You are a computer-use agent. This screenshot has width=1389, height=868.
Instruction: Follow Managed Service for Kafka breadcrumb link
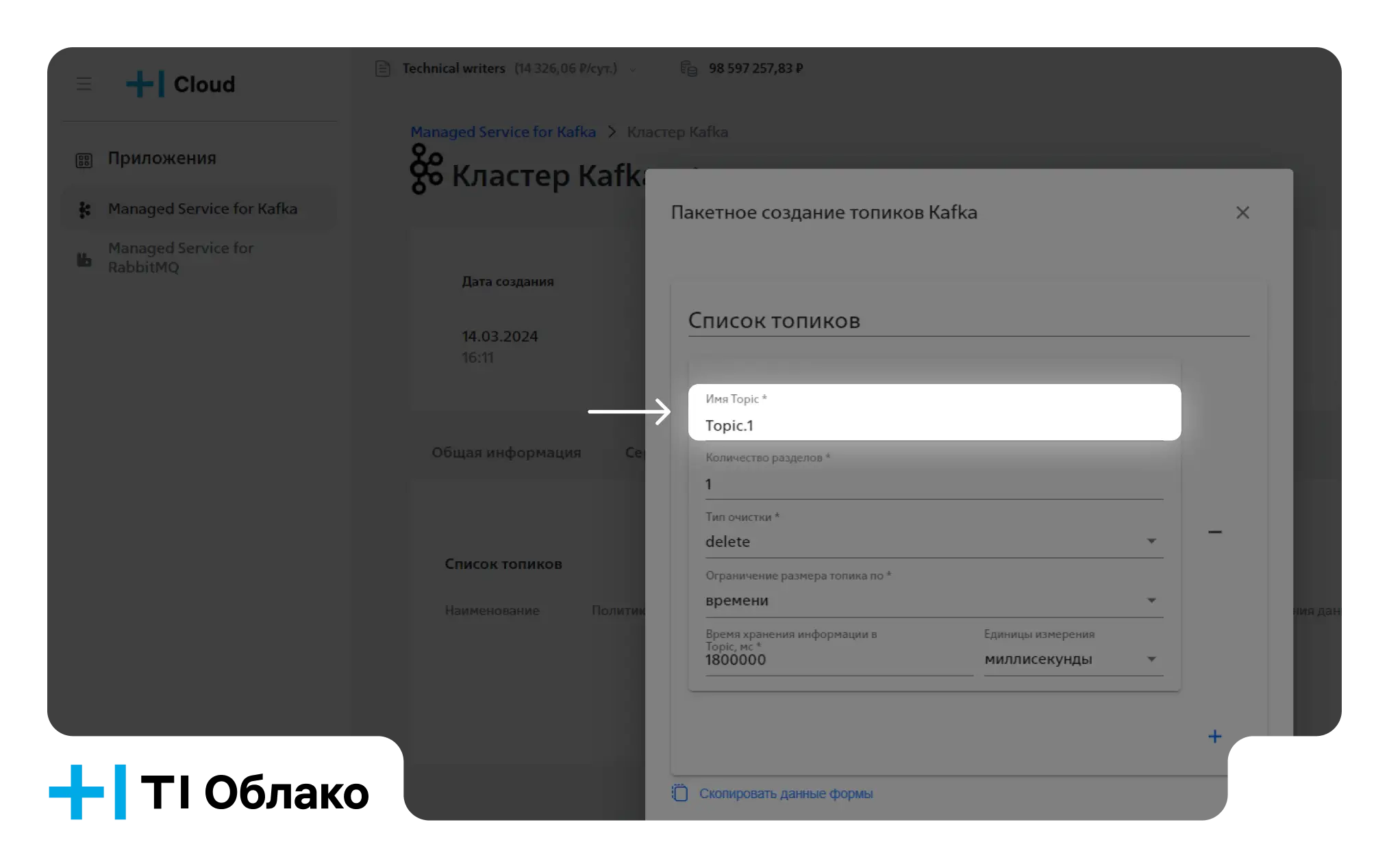[x=503, y=131]
